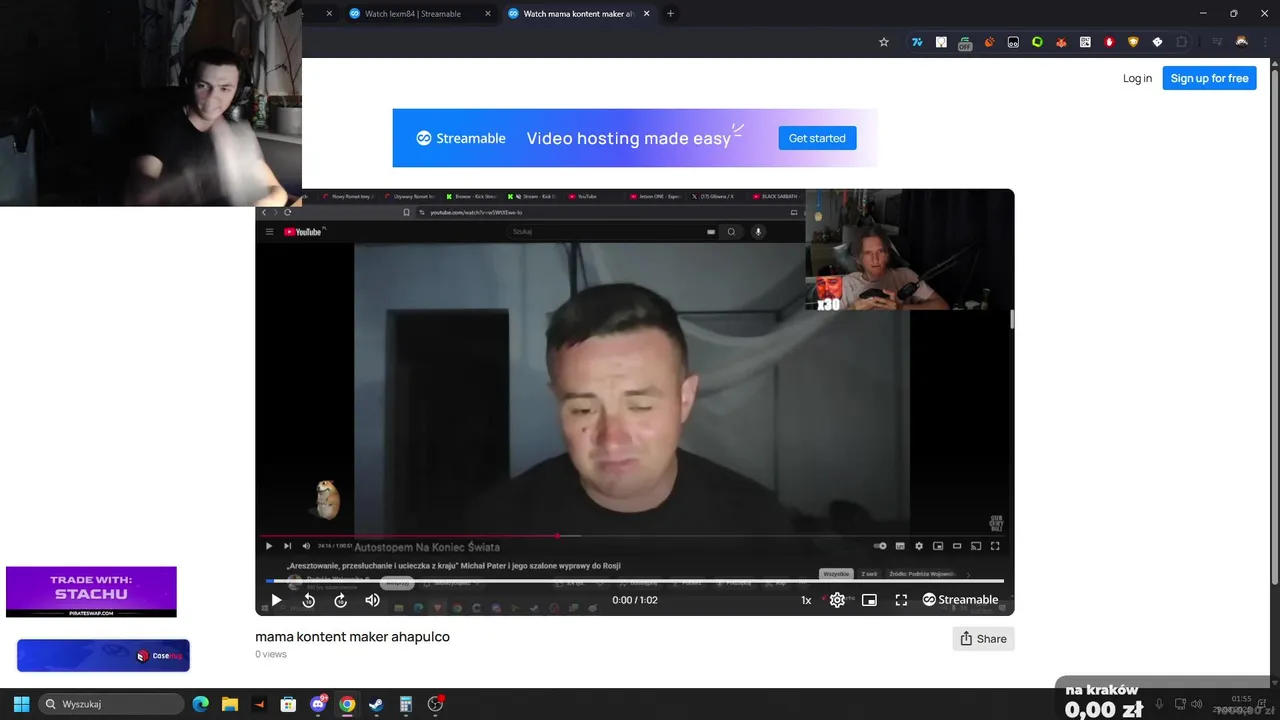Viewport: 1280px width, 720px height.
Task: Open the media controls icon
Action: (x=1217, y=42)
